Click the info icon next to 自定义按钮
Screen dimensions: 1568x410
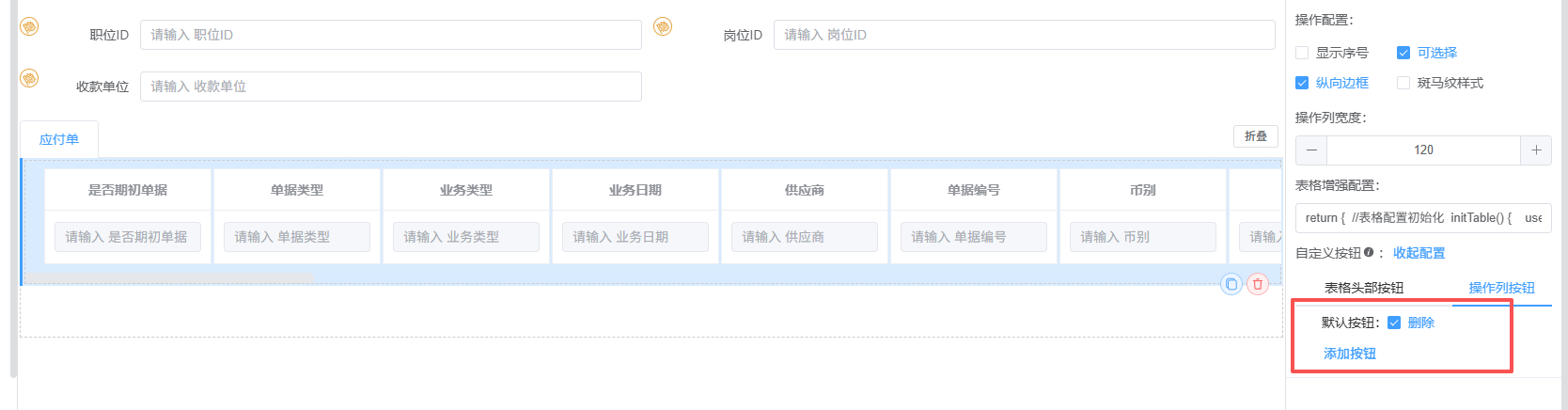click(x=1368, y=252)
